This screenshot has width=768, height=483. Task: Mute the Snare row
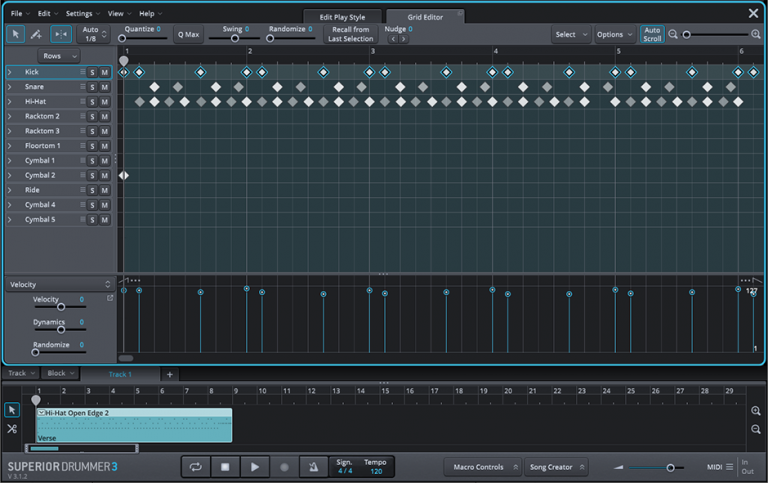pos(104,87)
